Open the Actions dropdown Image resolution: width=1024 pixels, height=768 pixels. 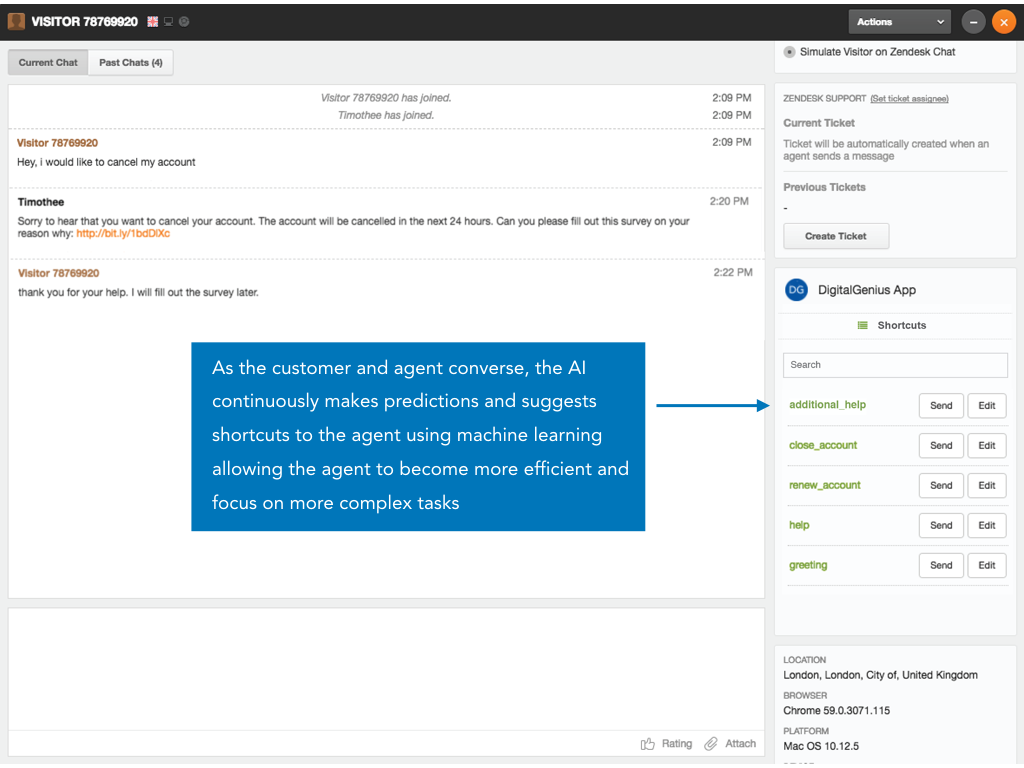click(x=899, y=21)
